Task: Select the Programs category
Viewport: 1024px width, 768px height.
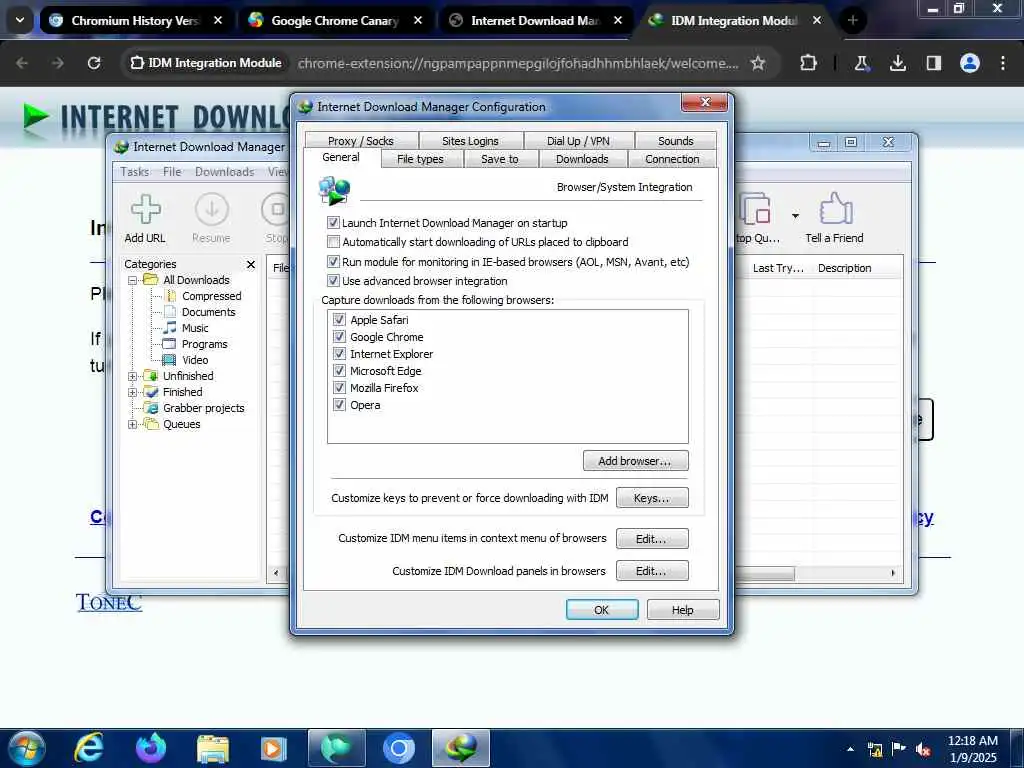Action: click(x=204, y=344)
